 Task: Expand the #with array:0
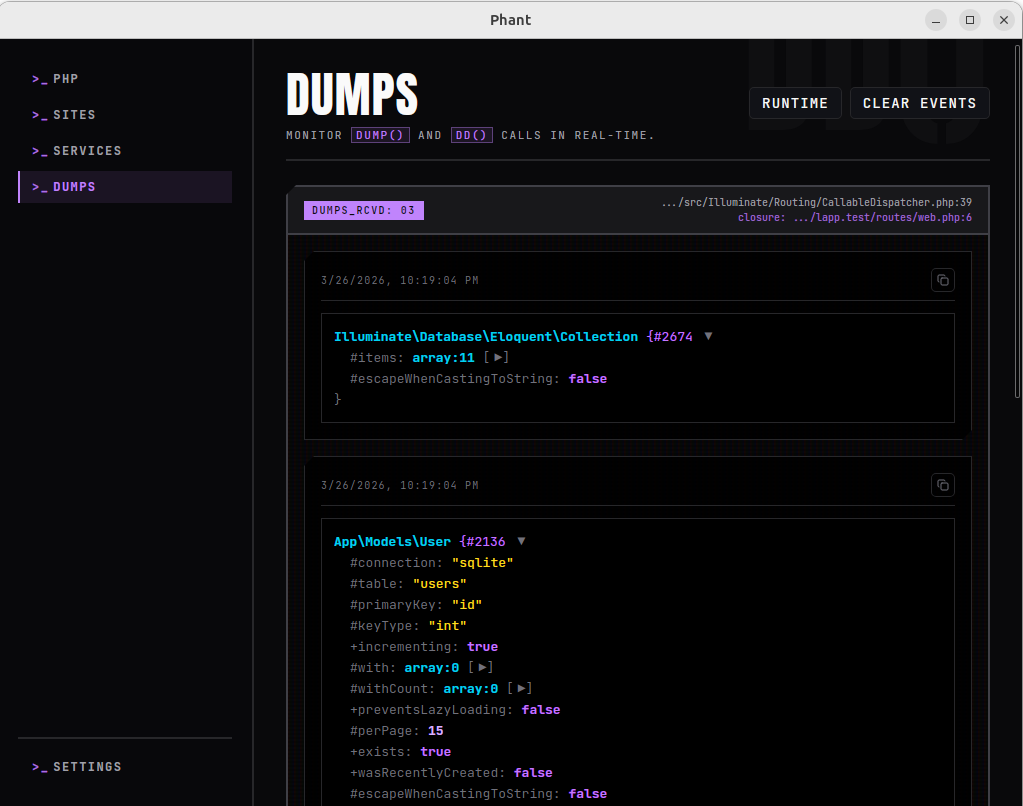(x=482, y=667)
